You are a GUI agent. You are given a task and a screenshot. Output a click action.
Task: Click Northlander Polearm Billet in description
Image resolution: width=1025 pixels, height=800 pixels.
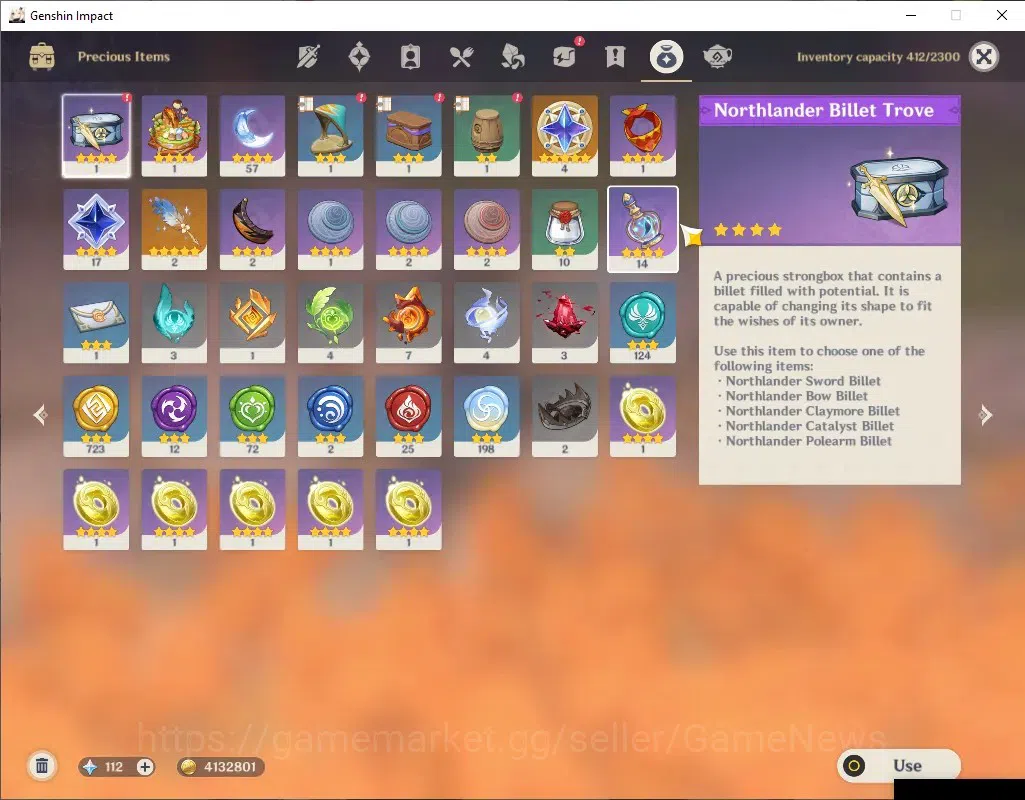[808, 441]
